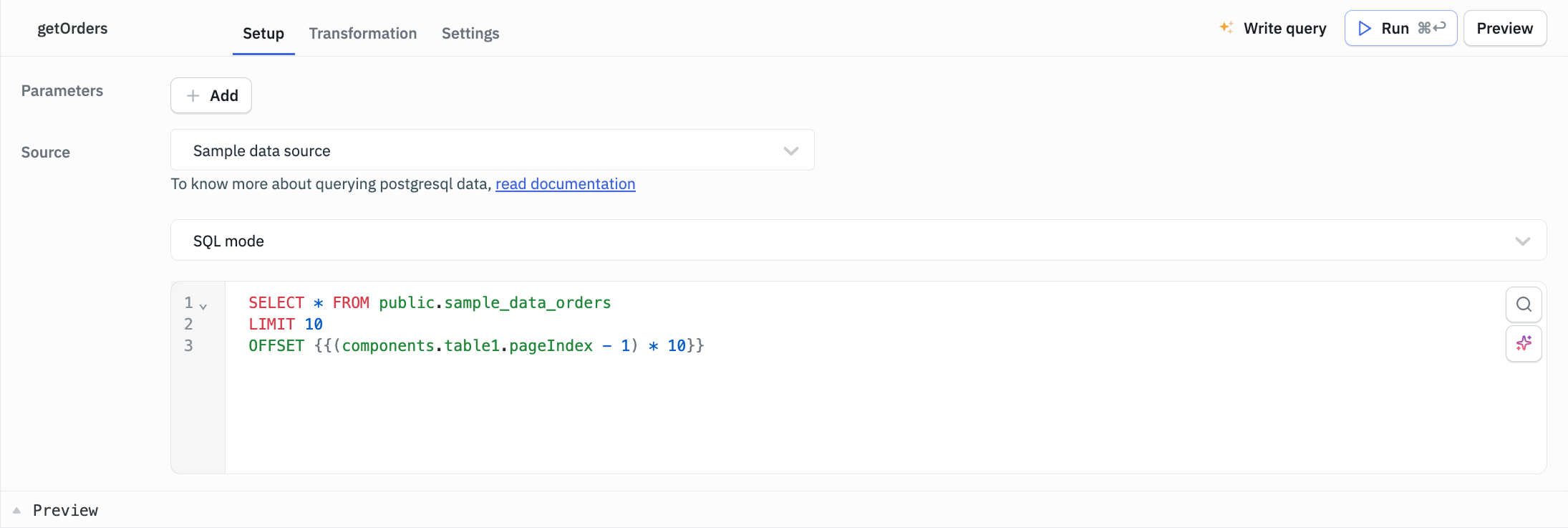Click line number 3 in the gutter
Screen dimensions: 1568x528
click(188, 346)
